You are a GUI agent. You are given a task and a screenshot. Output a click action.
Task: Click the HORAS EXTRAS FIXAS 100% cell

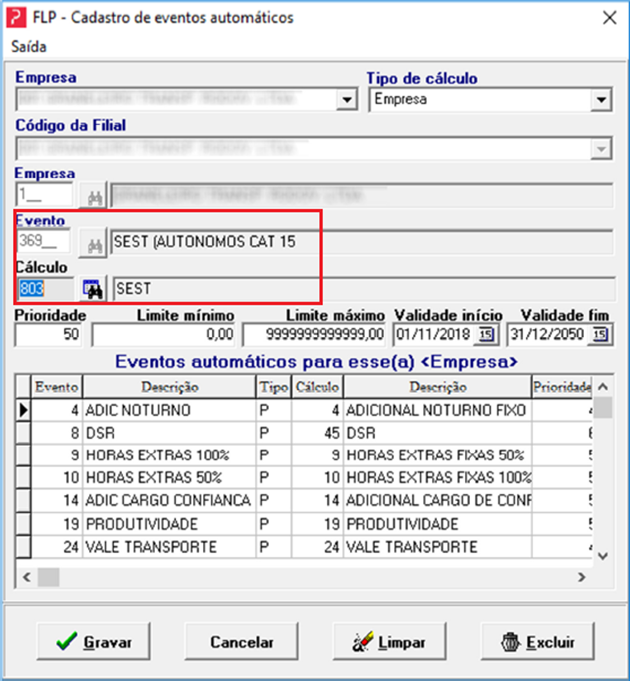coord(438,478)
